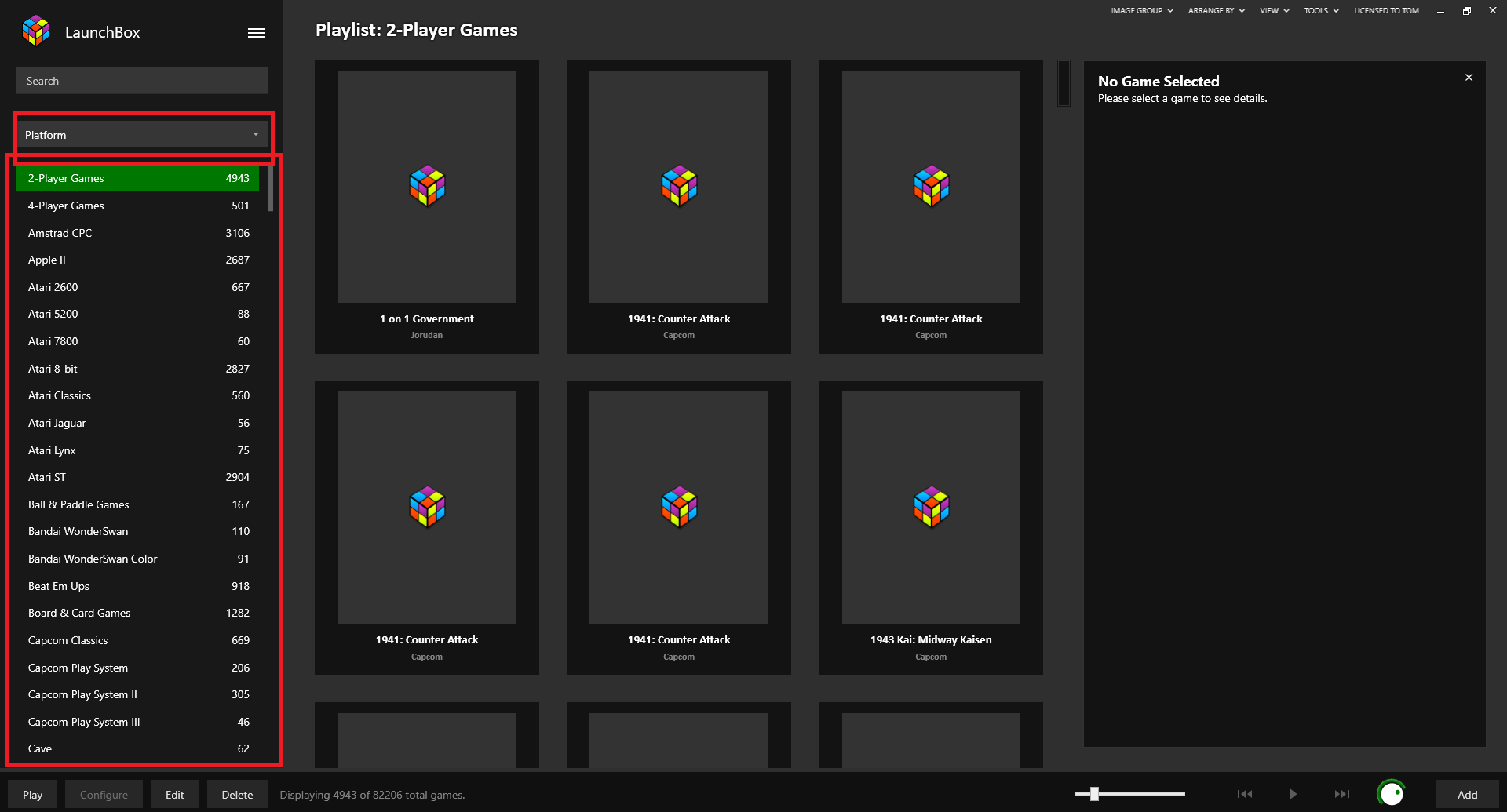This screenshot has width=1507, height=812.
Task: Select Beat Em Ups playlist
Action: [137, 586]
